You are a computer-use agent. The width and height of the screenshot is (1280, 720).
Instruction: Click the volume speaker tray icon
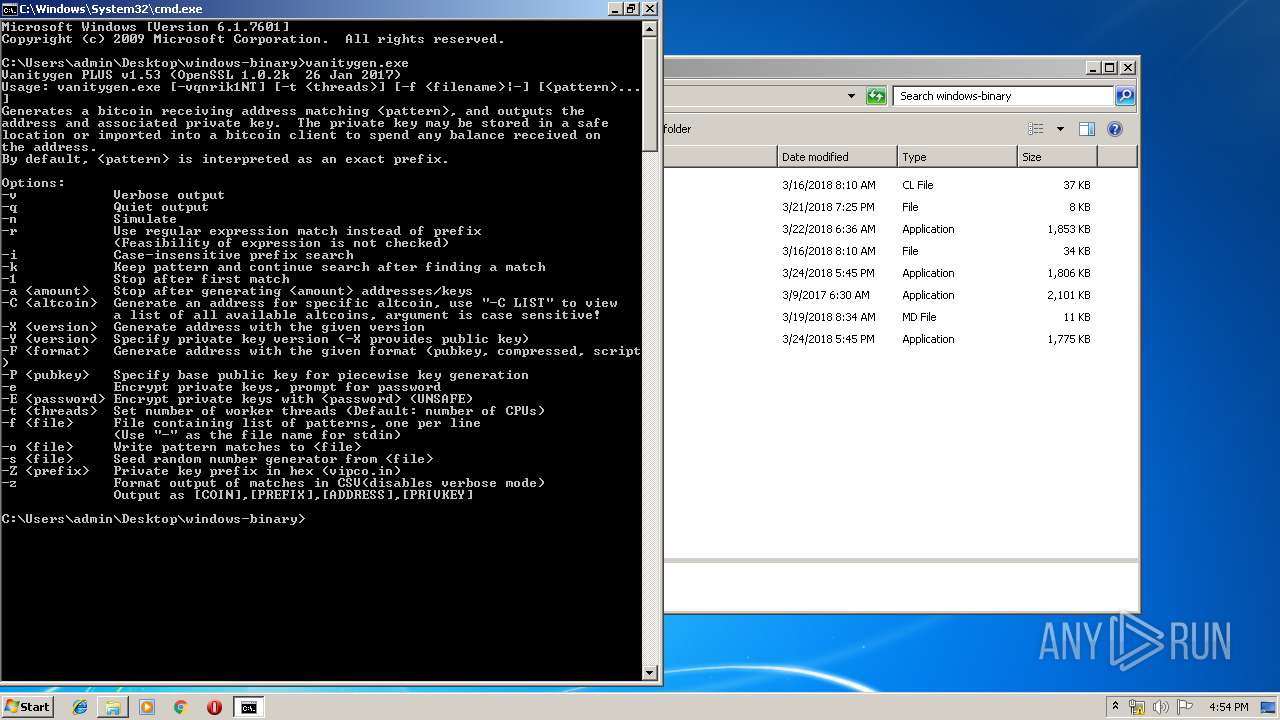pos(1161,707)
